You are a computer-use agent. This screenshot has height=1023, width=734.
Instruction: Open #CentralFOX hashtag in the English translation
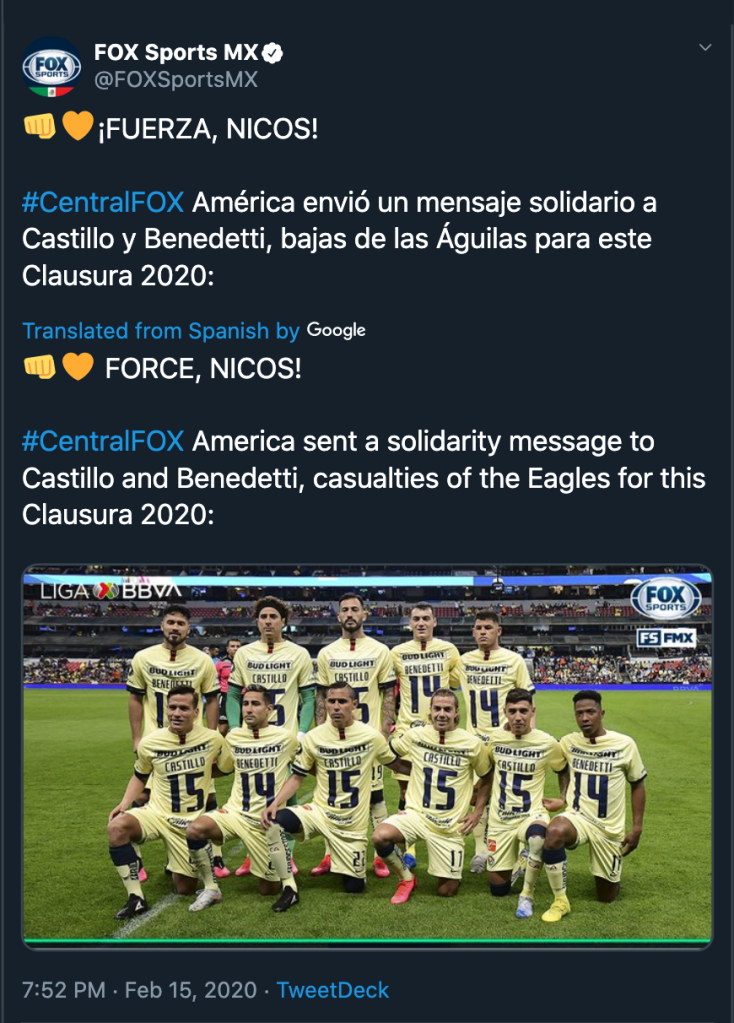[x=103, y=442]
